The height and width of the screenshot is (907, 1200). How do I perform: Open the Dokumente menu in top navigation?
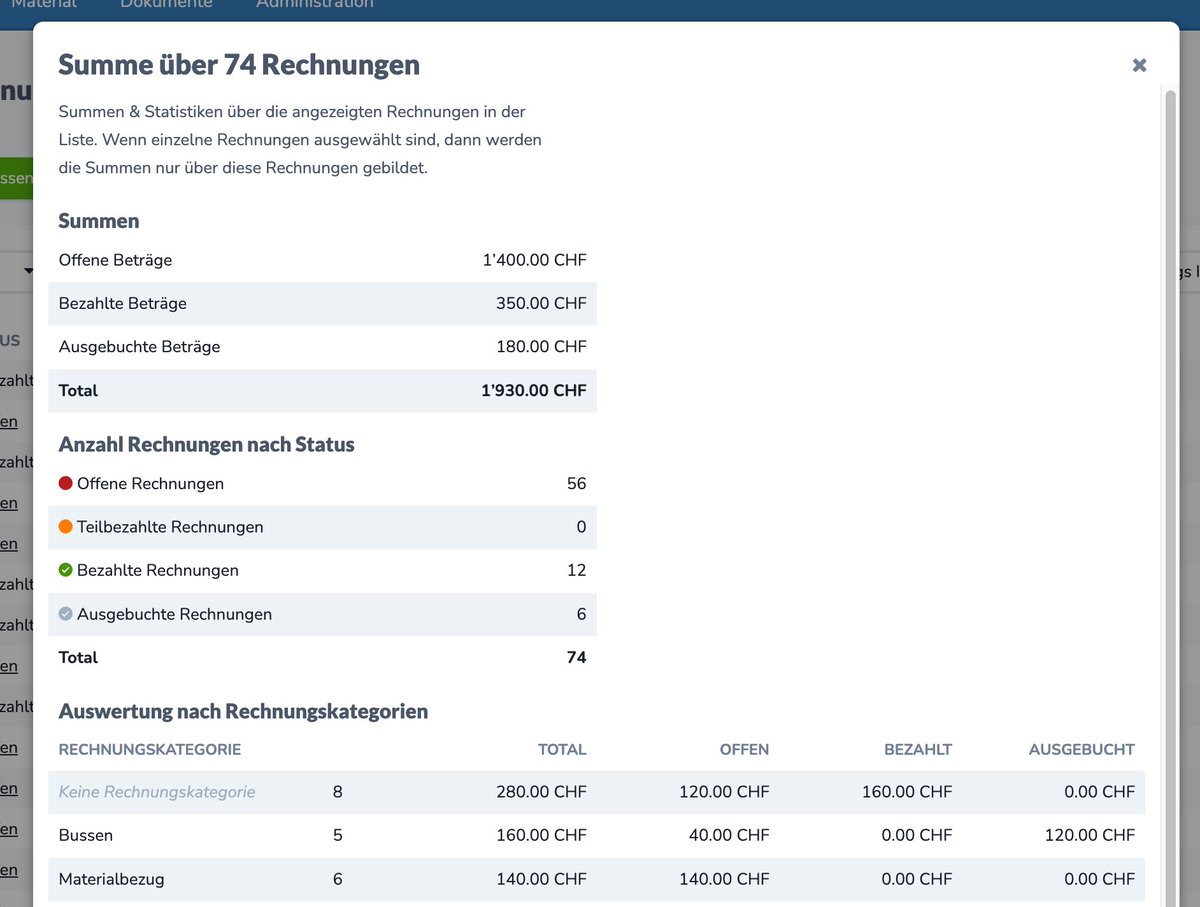tap(166, 5)
